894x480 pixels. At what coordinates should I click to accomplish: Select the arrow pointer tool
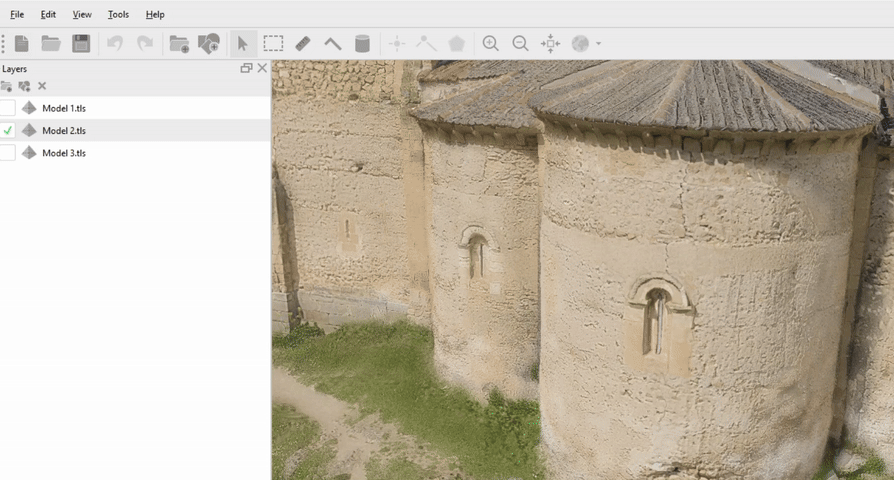tap(242, 43)
